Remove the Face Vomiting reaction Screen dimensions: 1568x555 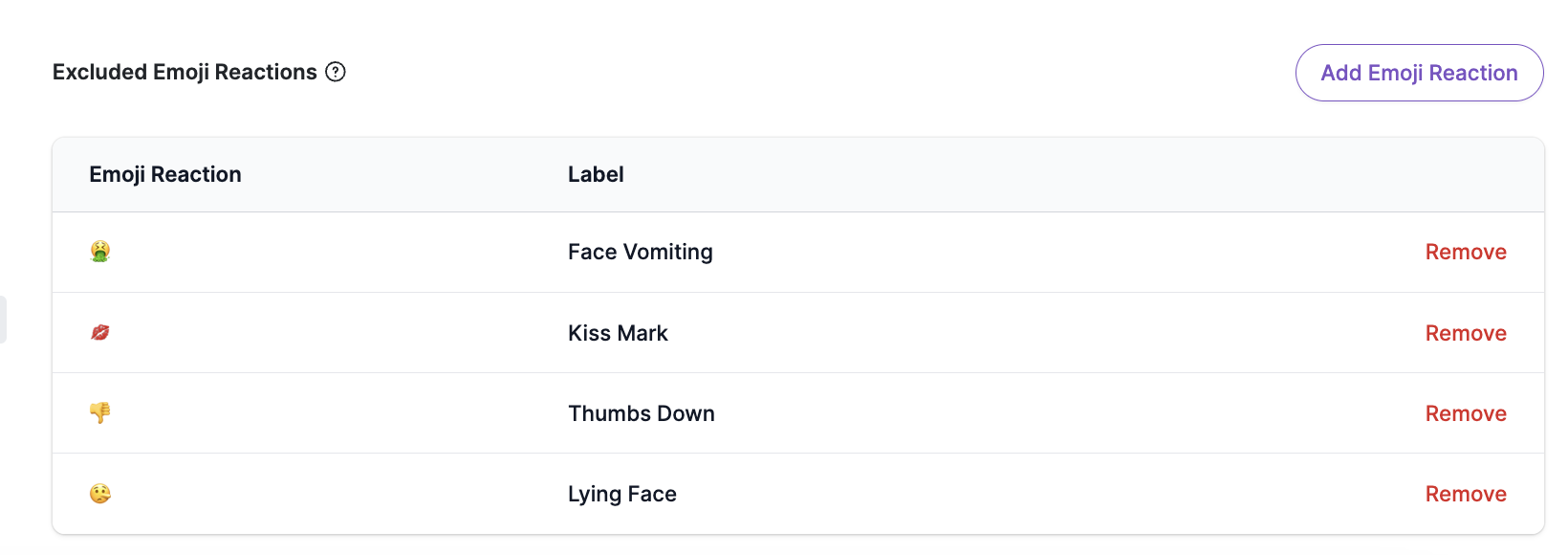(1466, 252)
